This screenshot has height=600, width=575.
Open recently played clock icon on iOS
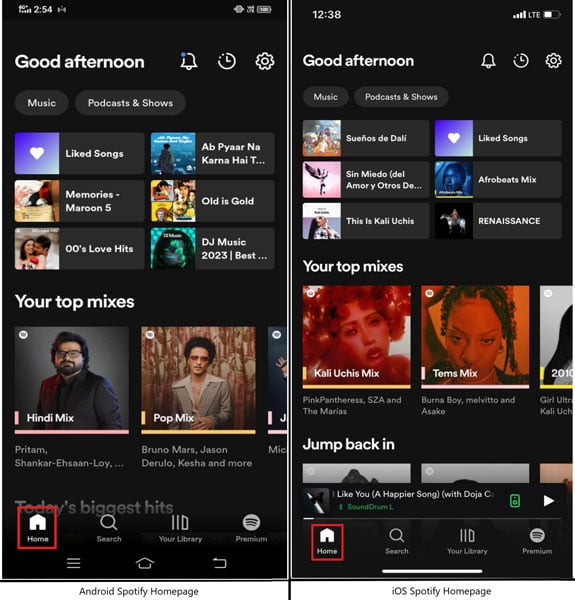[521, 60]
